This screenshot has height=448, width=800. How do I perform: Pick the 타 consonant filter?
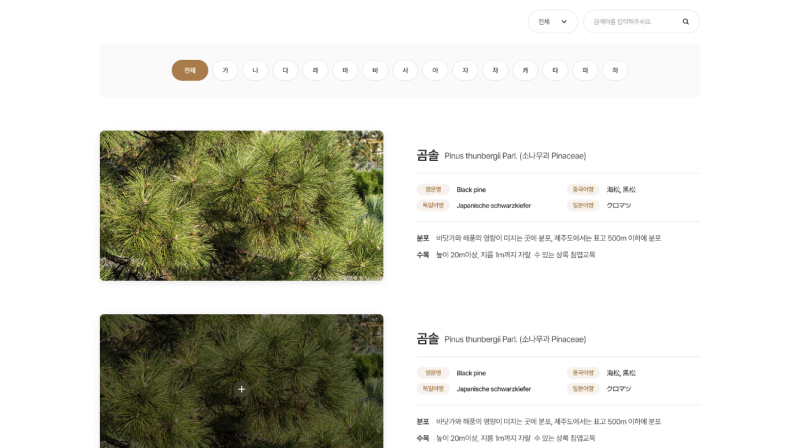tap(555, 70)
